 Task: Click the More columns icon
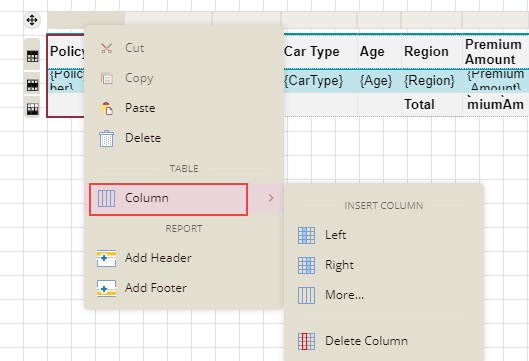click(307, 295)
